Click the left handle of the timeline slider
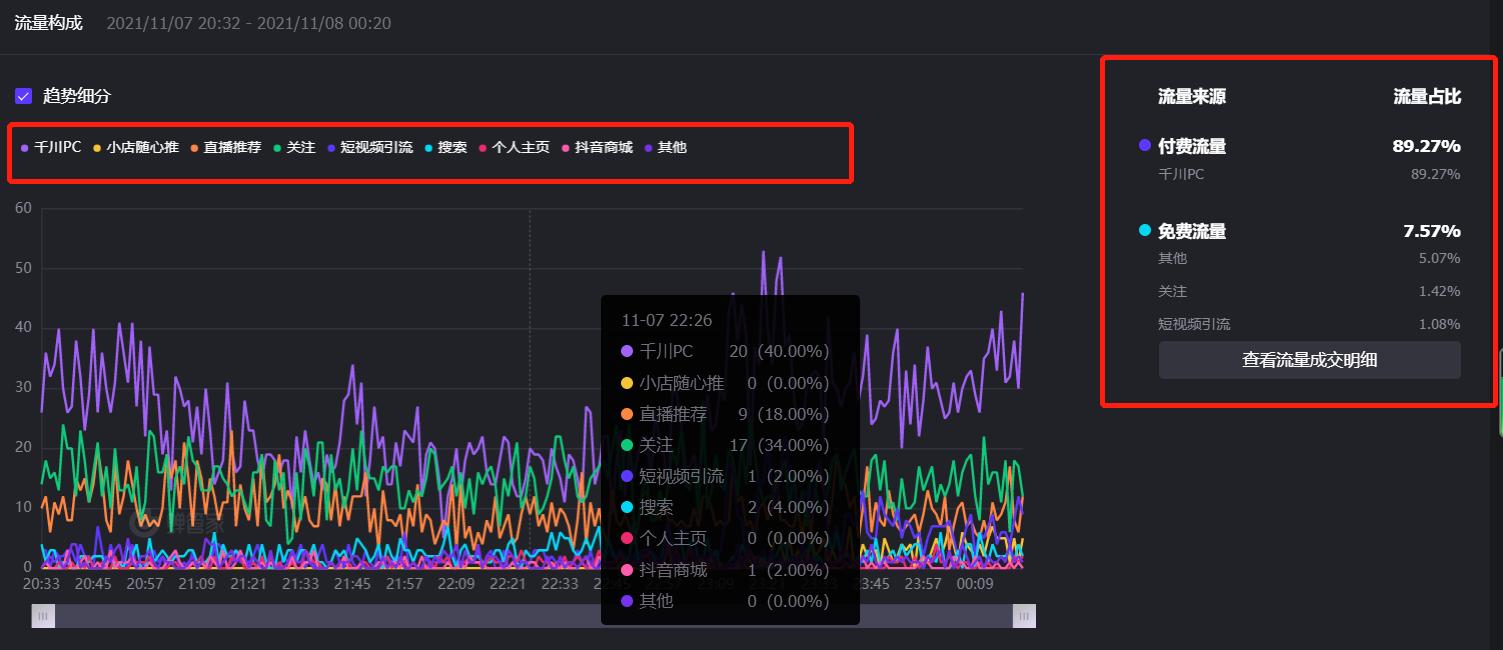Image resolution: width=1503 pixels, height=650 pixels. coord(42,616)
